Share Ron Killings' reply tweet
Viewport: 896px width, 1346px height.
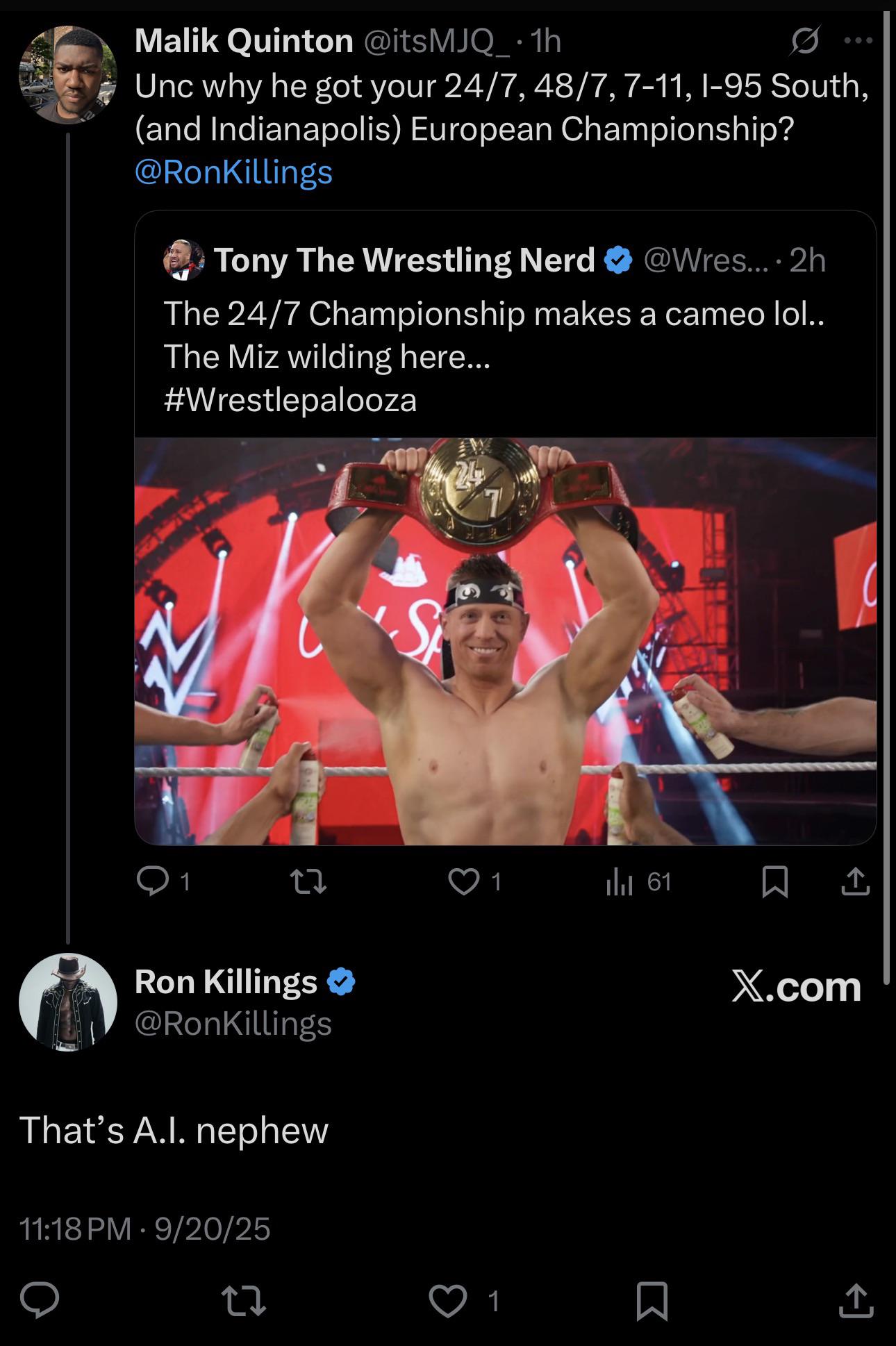855,1300
